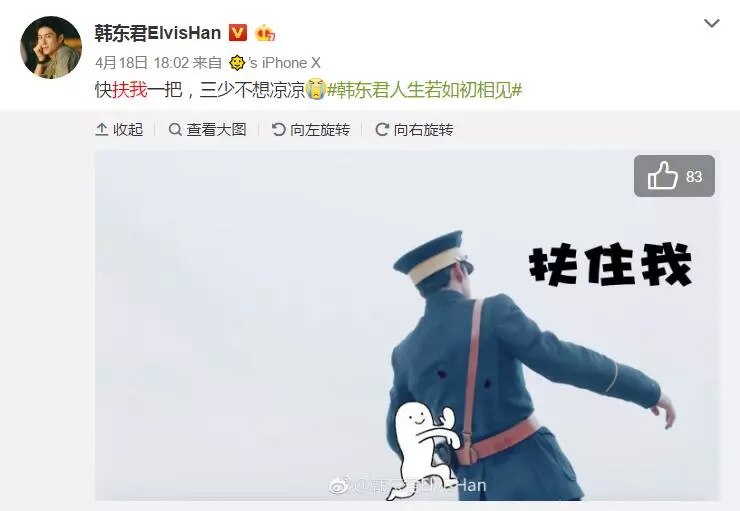Click the orange verified V badge
Viewport: 740px width, 511px height.
click(238, 33)
